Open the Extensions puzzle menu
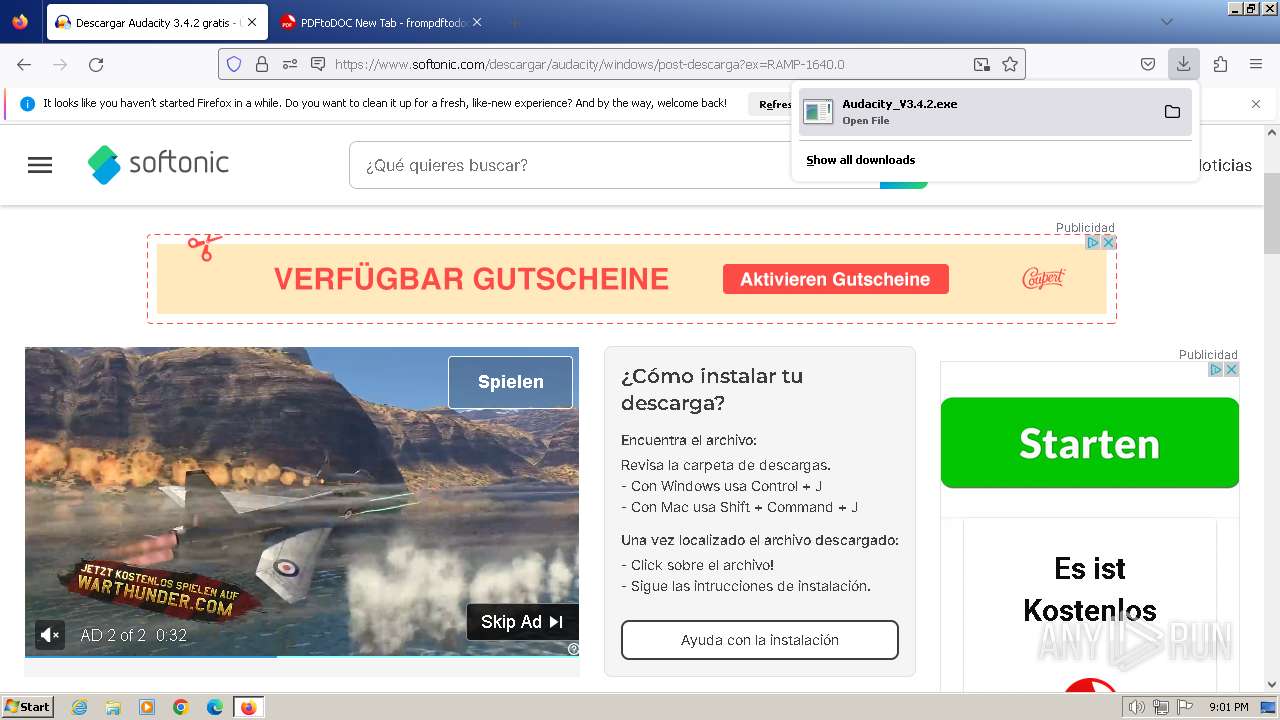The image size is (1280, 720). [1220, 64]
